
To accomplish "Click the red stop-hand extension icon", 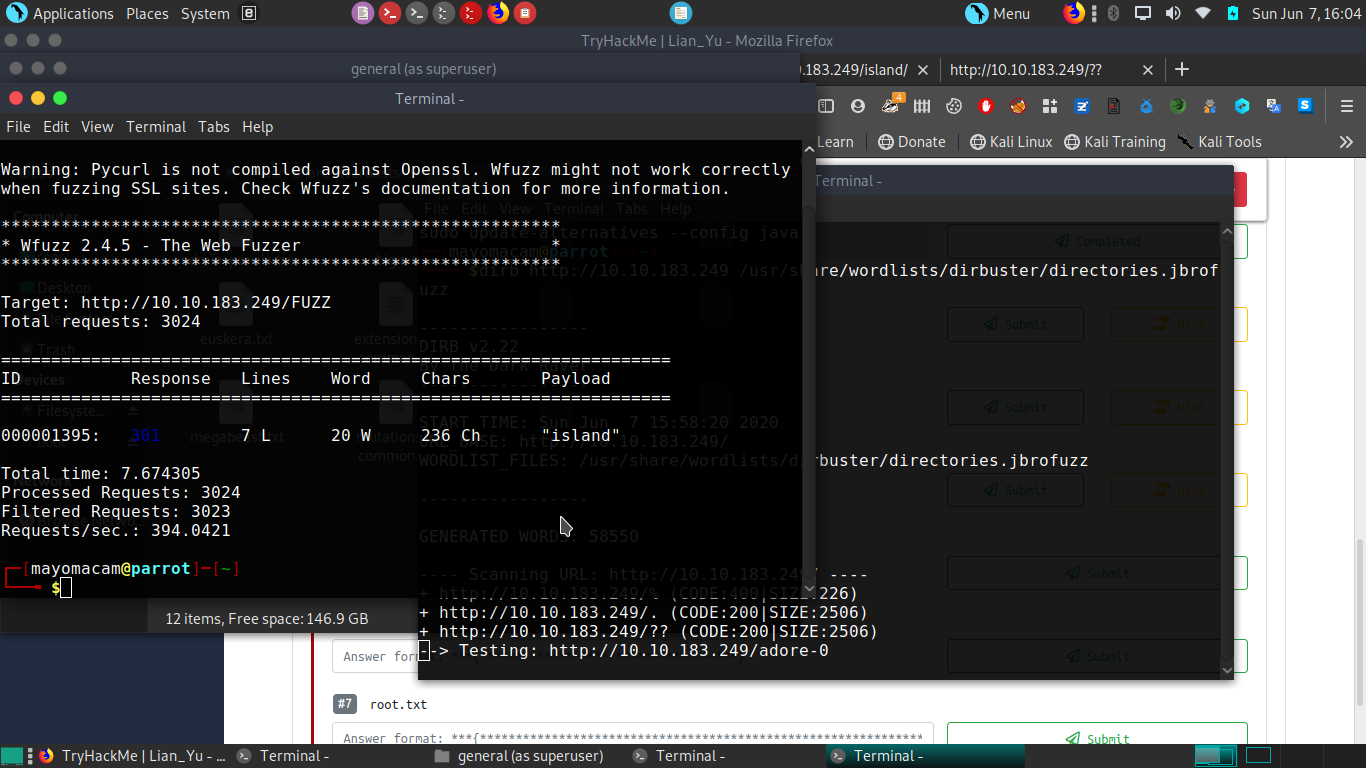I will [986, 106].
